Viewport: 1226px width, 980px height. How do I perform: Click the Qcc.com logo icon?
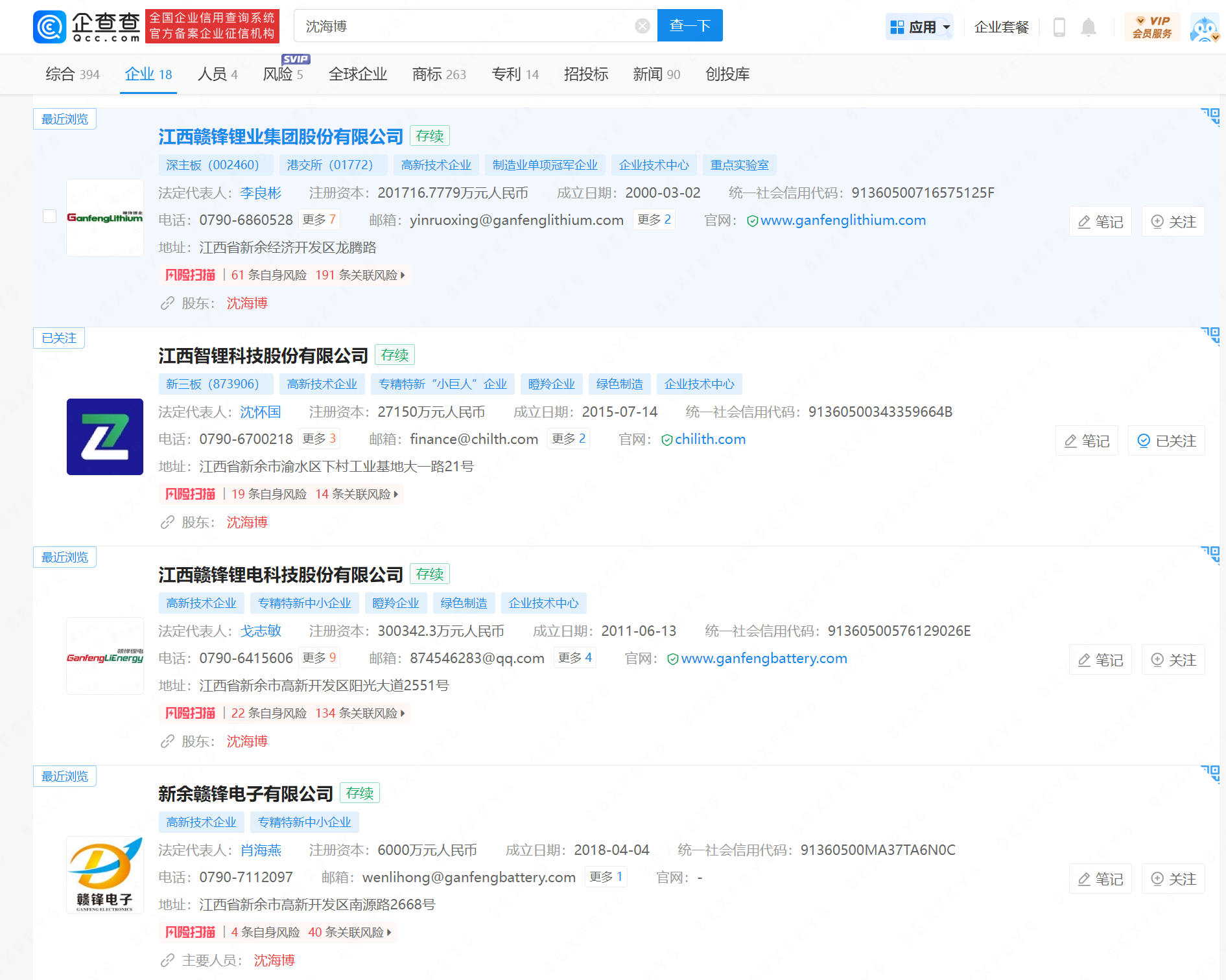(x=49, y=27)
